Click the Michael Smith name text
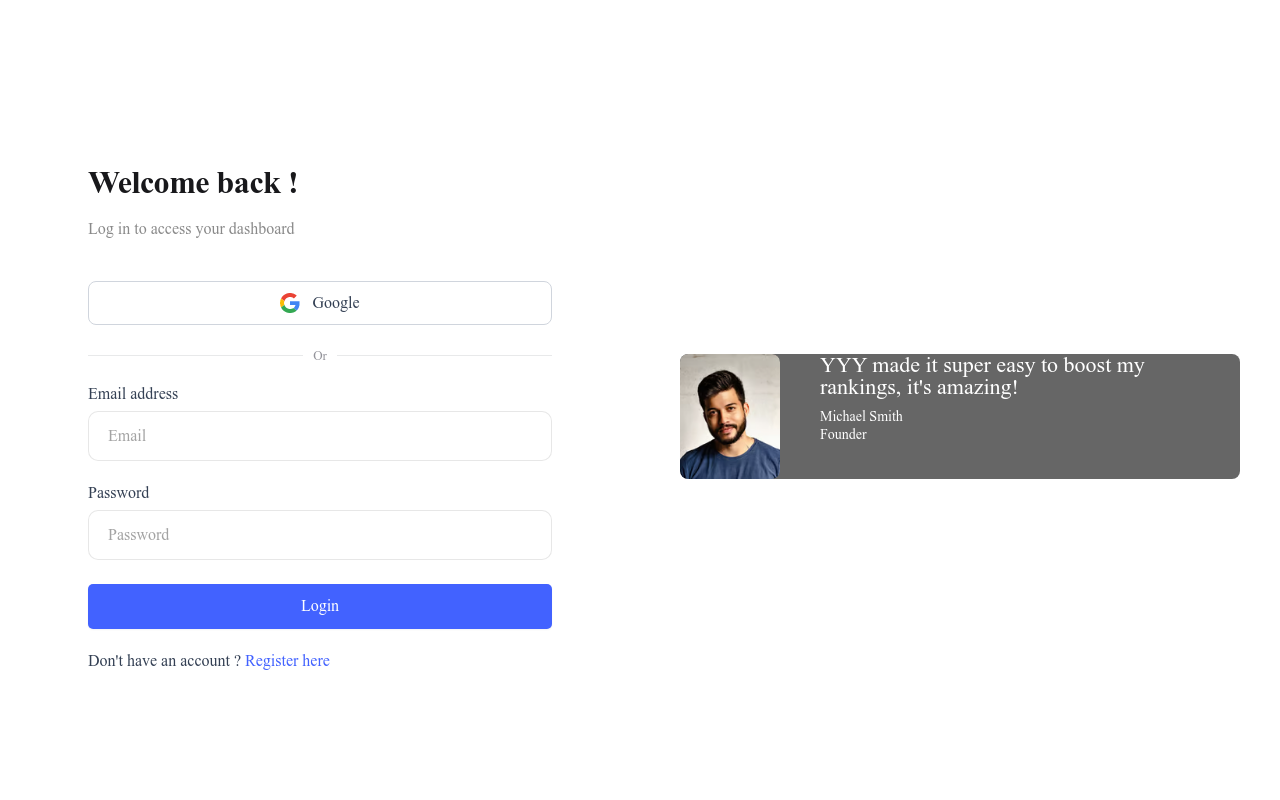 pos(861,416)
